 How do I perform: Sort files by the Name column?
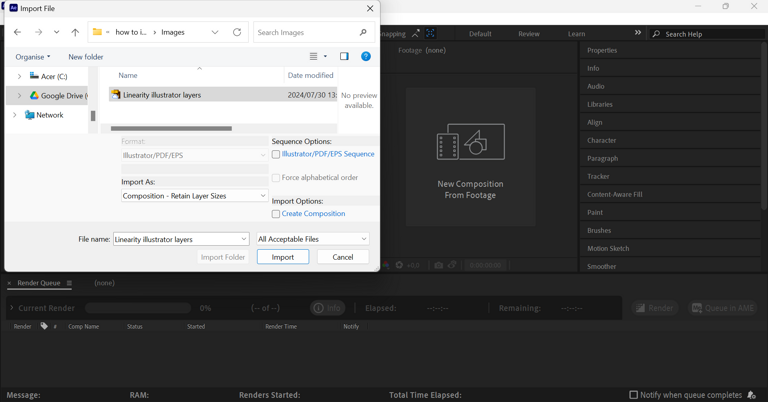pos(128,75)
